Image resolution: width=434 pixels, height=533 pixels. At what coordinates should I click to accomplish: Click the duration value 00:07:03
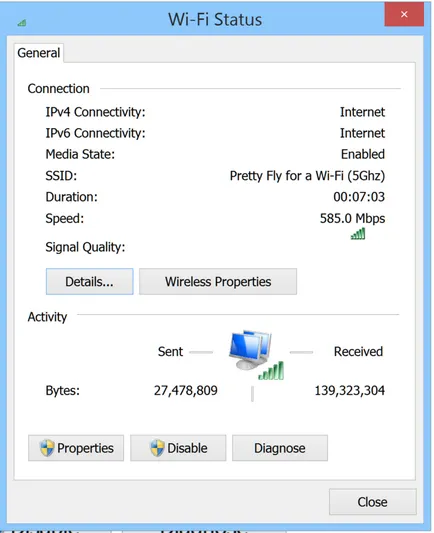coord(359,197)
